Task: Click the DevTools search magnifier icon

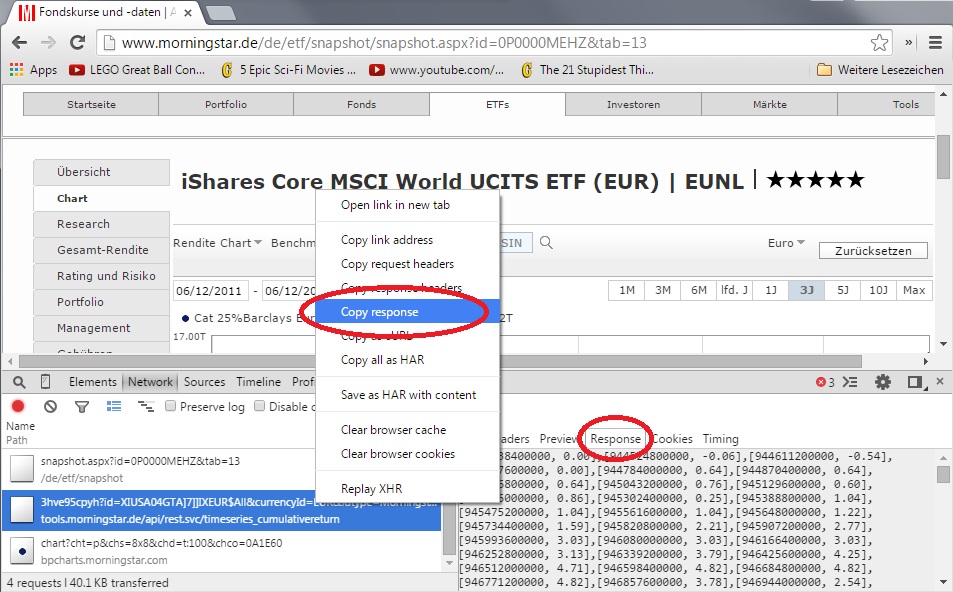Action: pos(19,382)
